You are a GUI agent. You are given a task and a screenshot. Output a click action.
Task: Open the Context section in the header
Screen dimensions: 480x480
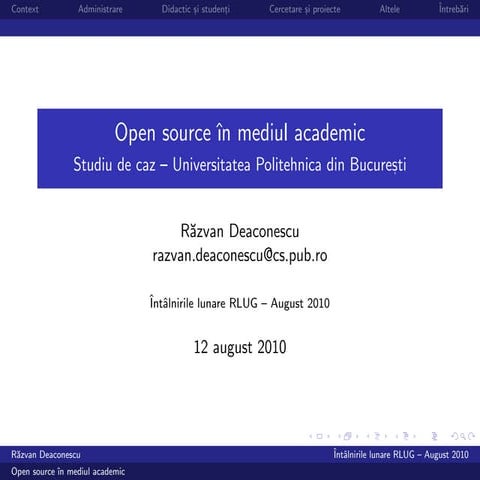[x=25, y=9]
